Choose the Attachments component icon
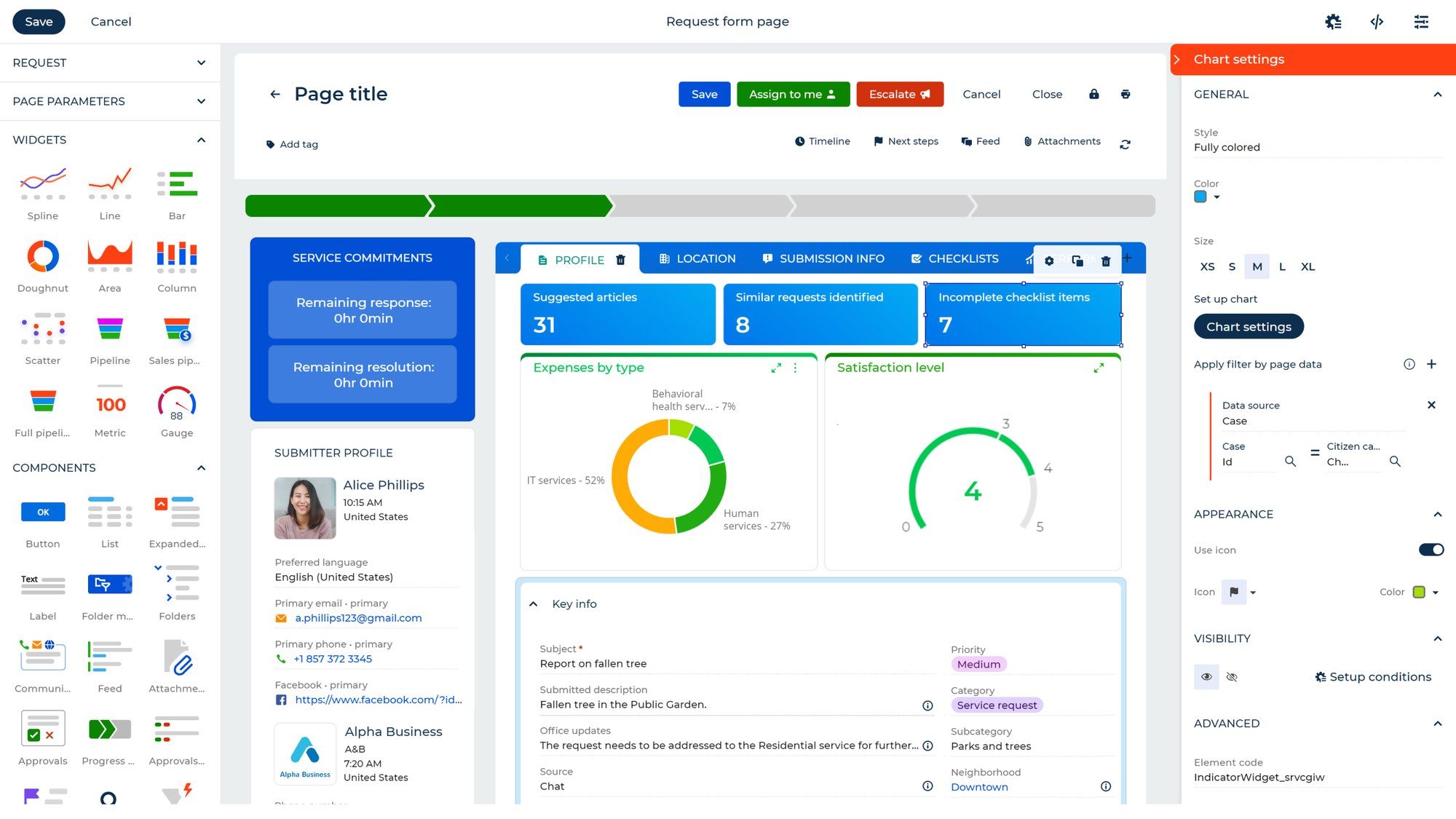This screenshot has width=1456, height=819. tap(177, 657)
